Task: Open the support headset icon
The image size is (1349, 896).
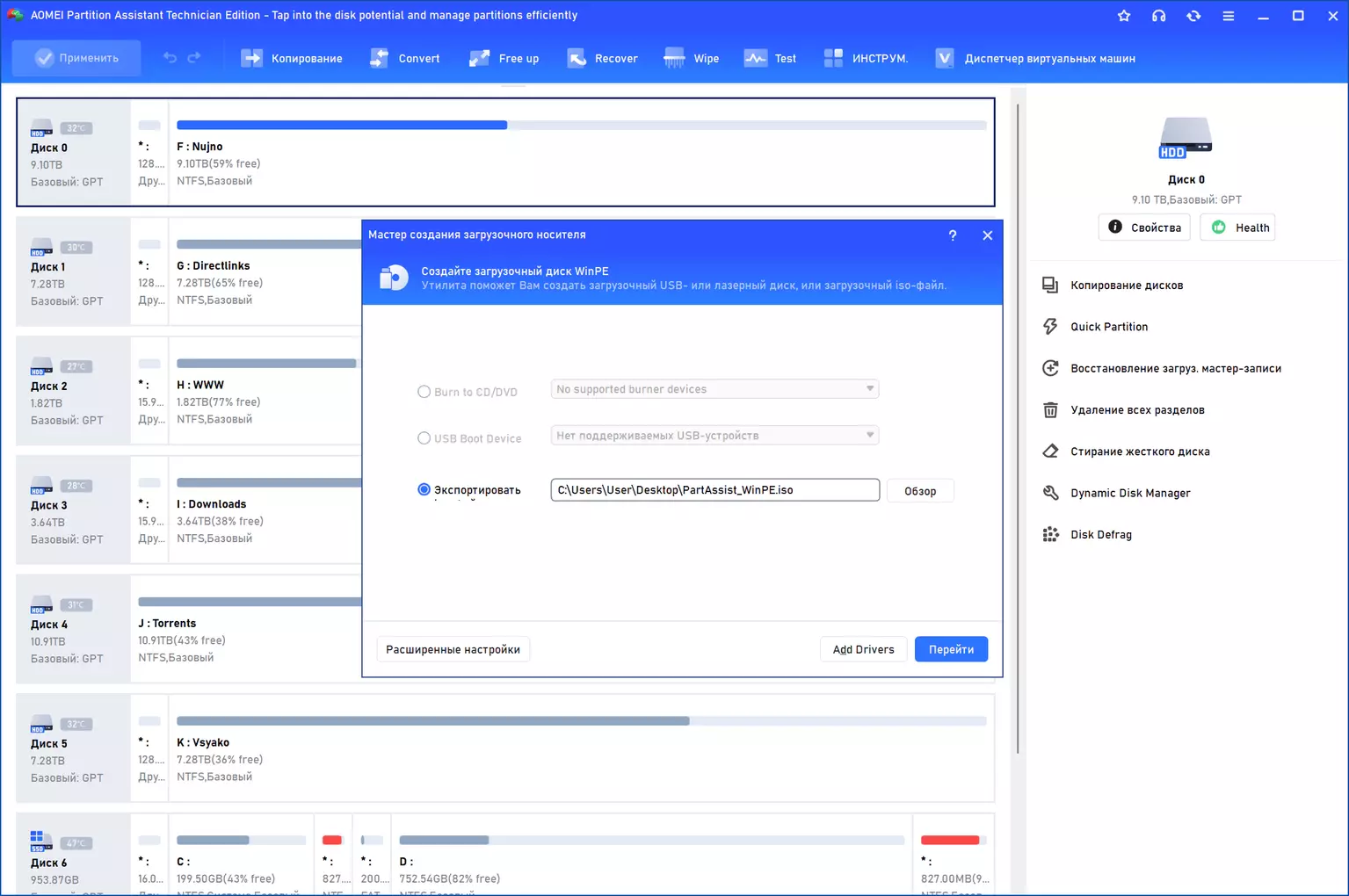Action: (1159, 16)
